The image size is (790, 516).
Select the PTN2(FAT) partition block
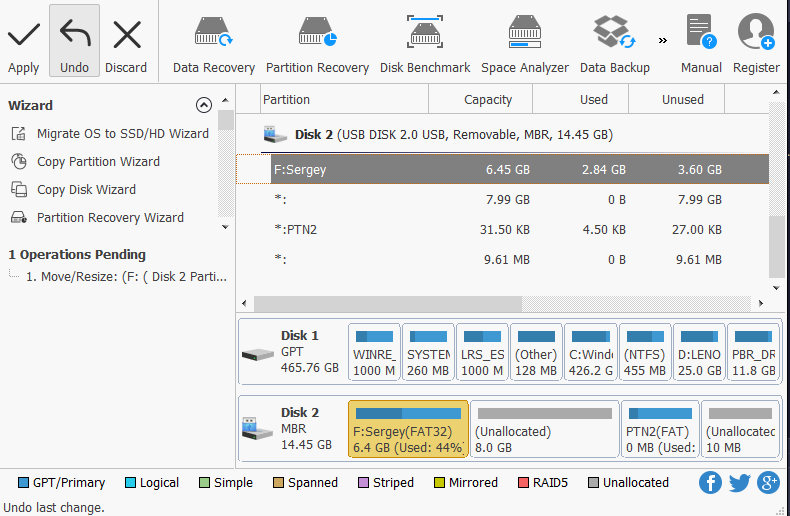[660, 429]
